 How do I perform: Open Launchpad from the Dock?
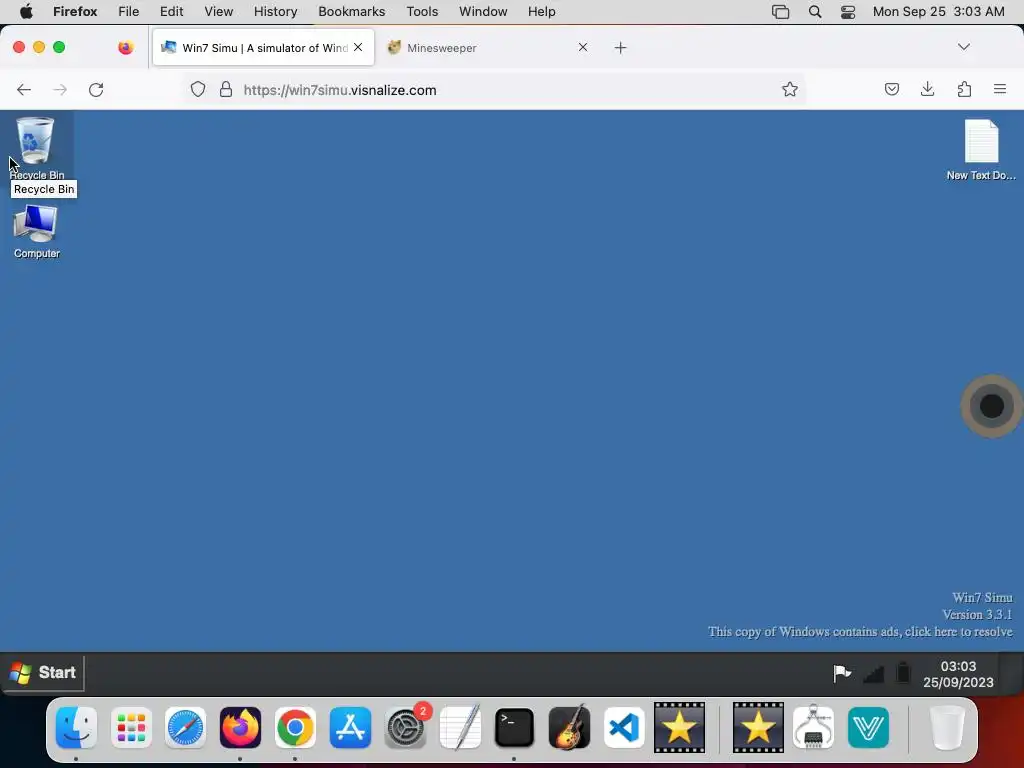131,727
